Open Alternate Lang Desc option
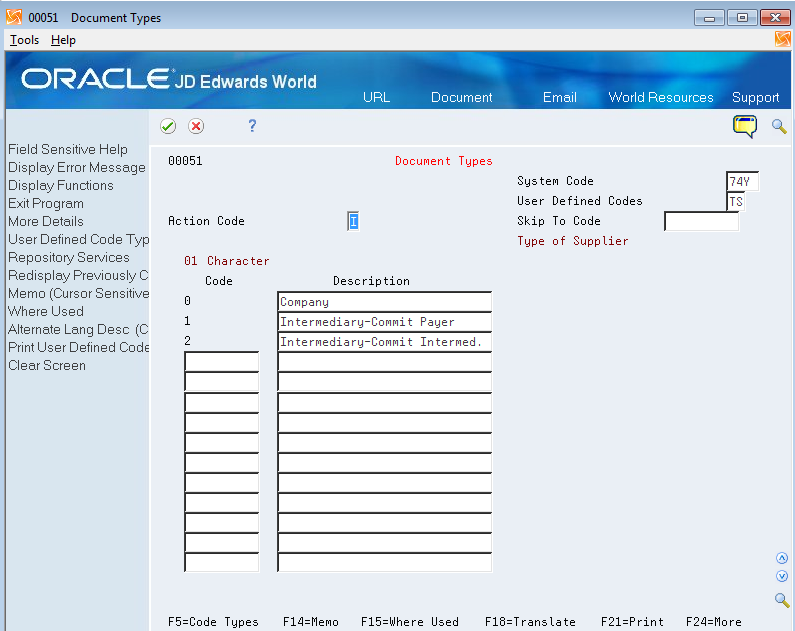This screenshot has height=631, width=795. click(79, 329)
